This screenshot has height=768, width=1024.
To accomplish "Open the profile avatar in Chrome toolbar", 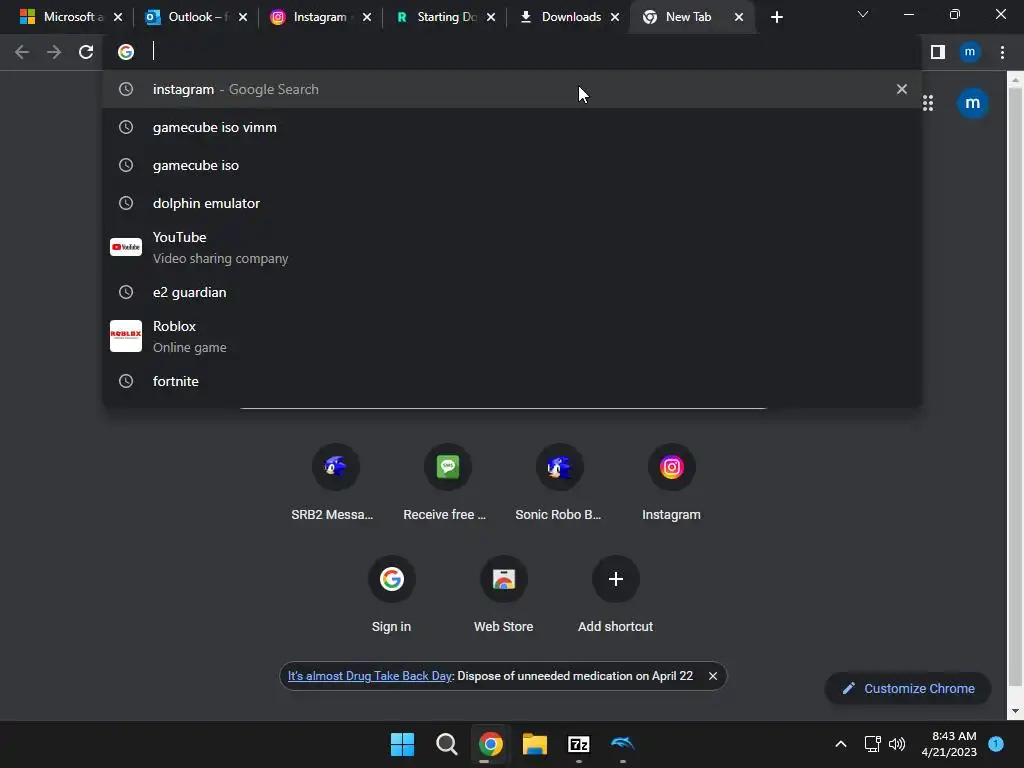I will pyautogui.click(x=970, y=52).
